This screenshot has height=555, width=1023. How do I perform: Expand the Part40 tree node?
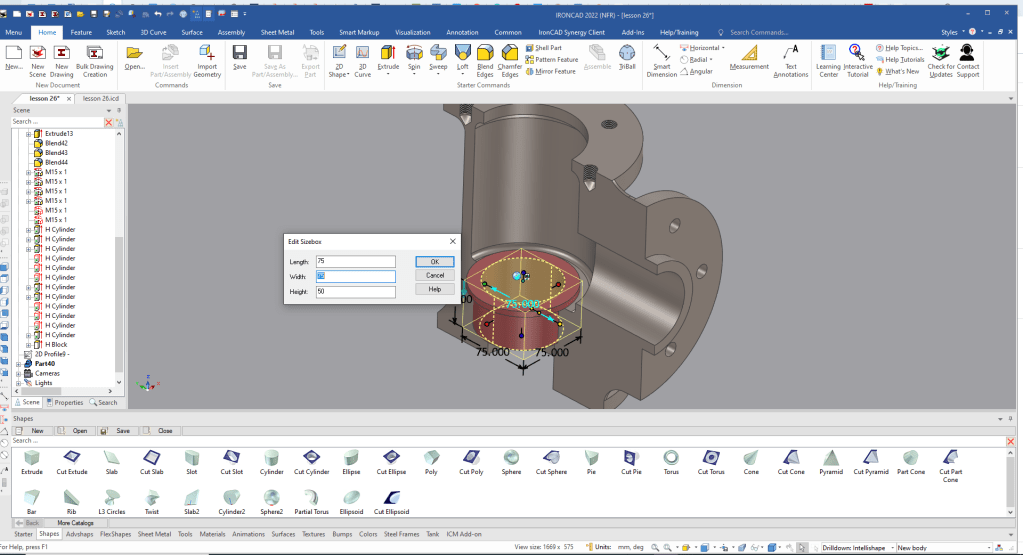18,364
